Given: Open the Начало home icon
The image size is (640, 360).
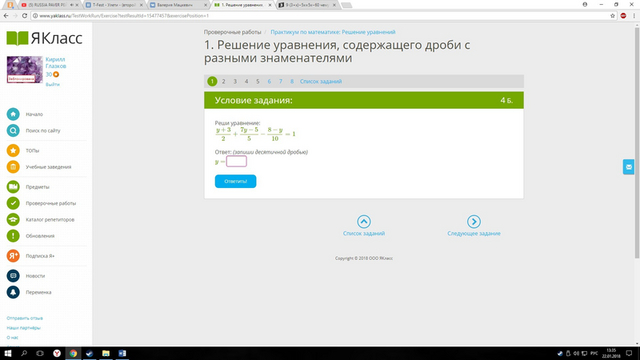Looking at the screenshot, I should [13, 114].
